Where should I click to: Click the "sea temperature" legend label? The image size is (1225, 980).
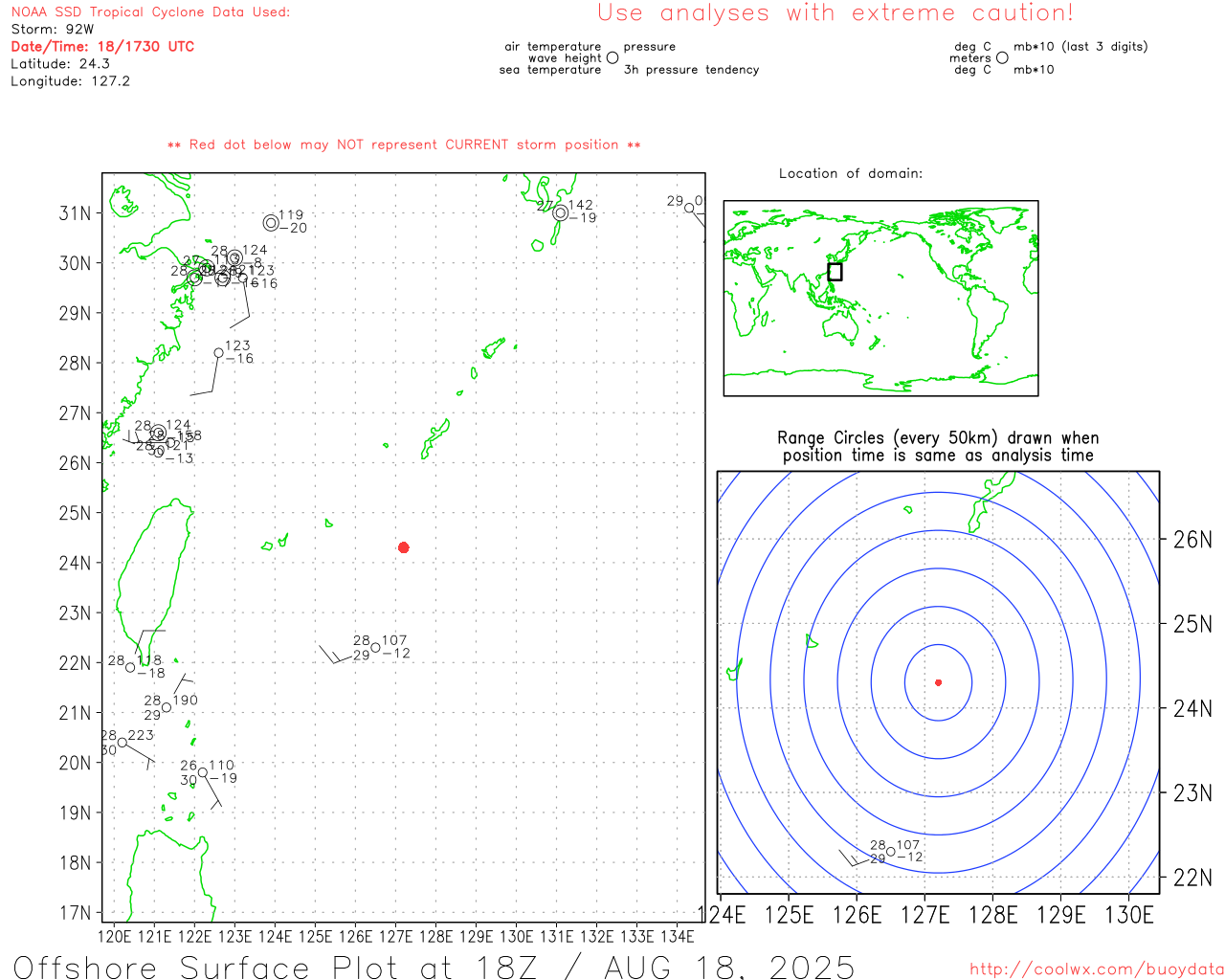550,70
